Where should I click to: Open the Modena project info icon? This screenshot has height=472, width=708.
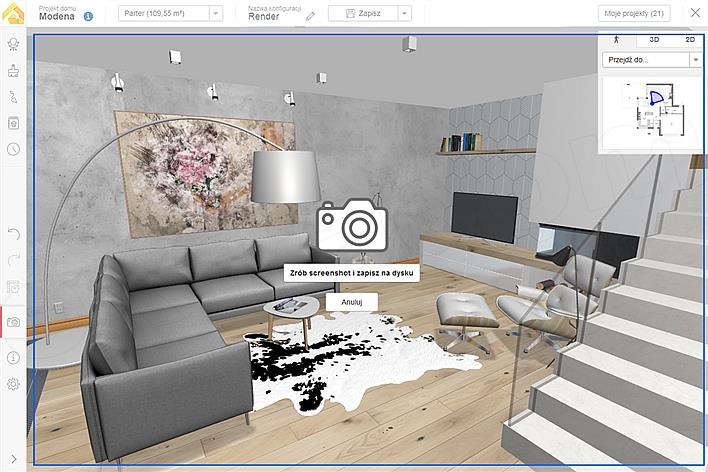point(88,17)
